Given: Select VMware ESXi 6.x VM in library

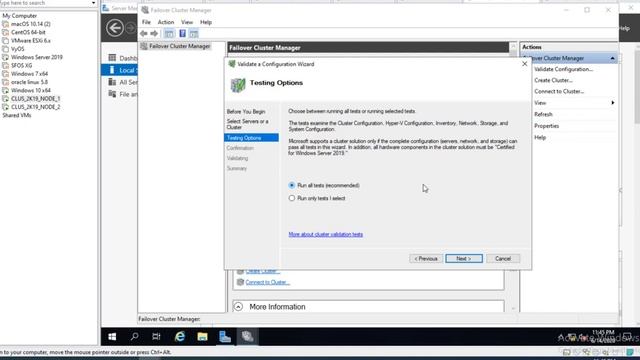Looking at the screenshot, I should click(31, 41).
